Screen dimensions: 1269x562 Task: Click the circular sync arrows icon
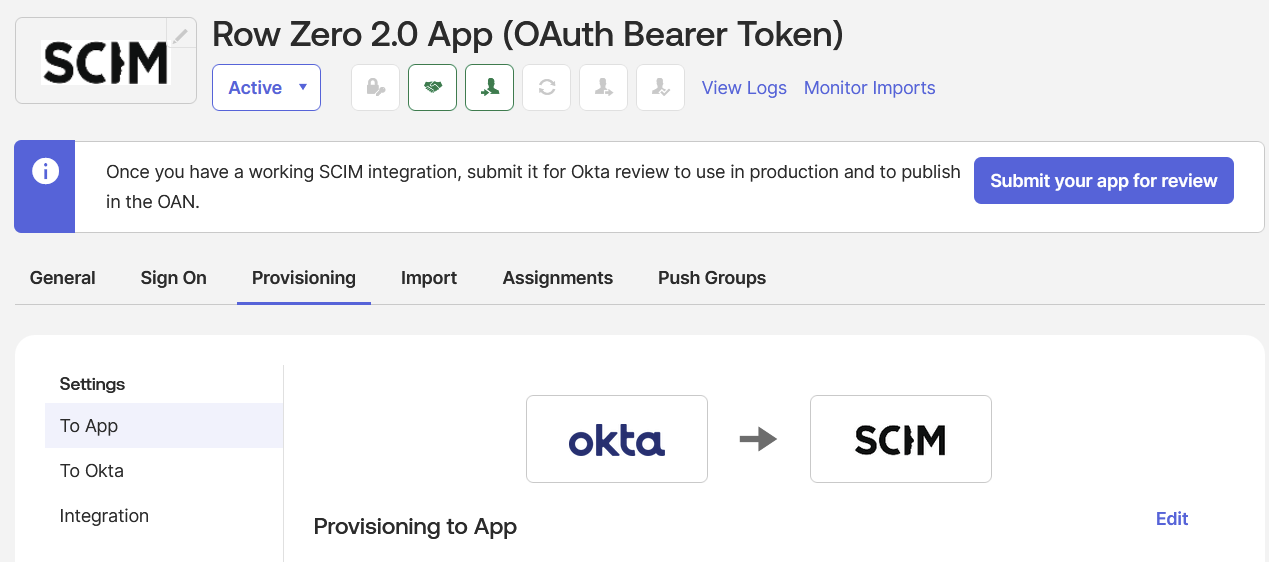pyautogui.click(x=547, y=88)
